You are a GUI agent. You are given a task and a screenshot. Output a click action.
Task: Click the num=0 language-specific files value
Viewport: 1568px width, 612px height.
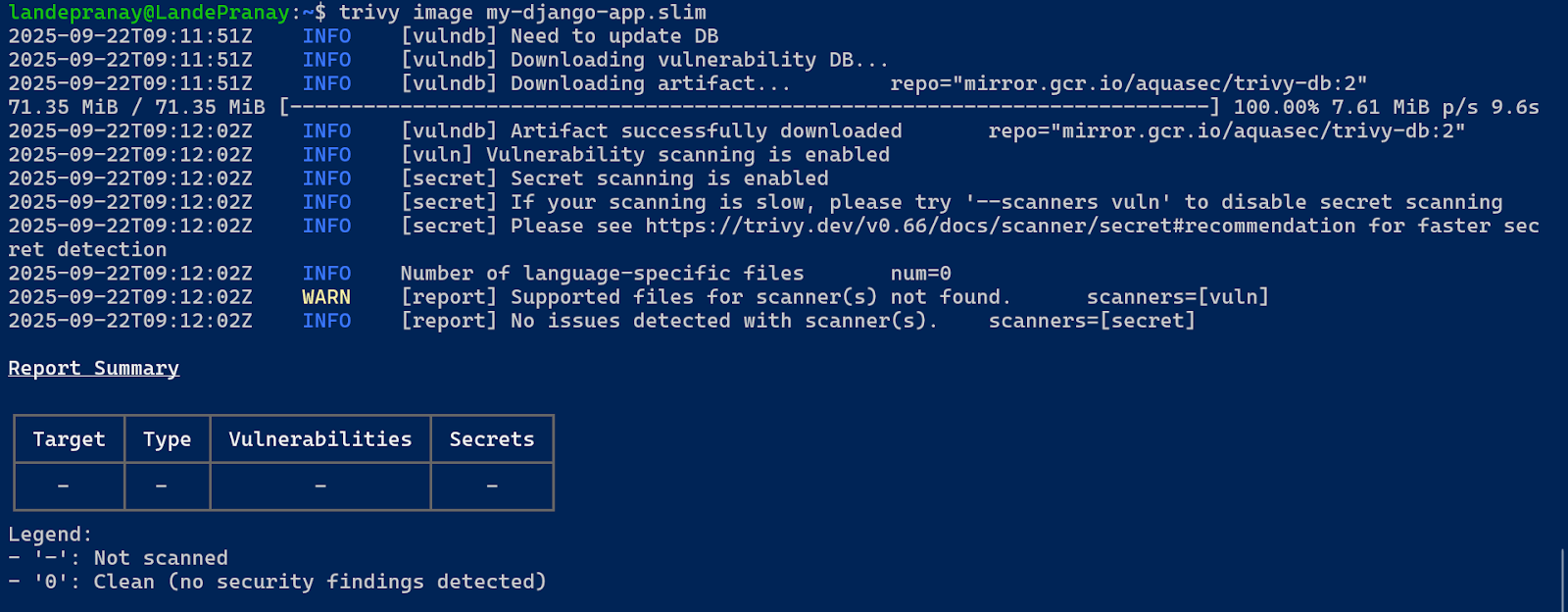(x=920, y=274)
